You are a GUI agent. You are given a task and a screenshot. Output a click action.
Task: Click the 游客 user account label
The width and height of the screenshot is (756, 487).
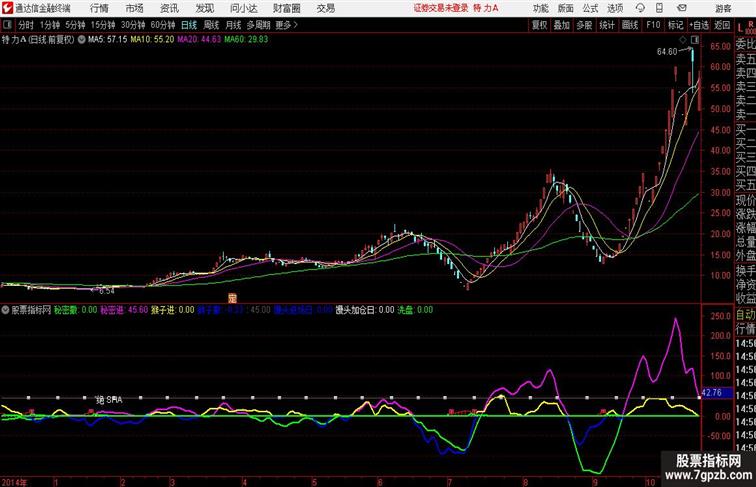point(723,8)
